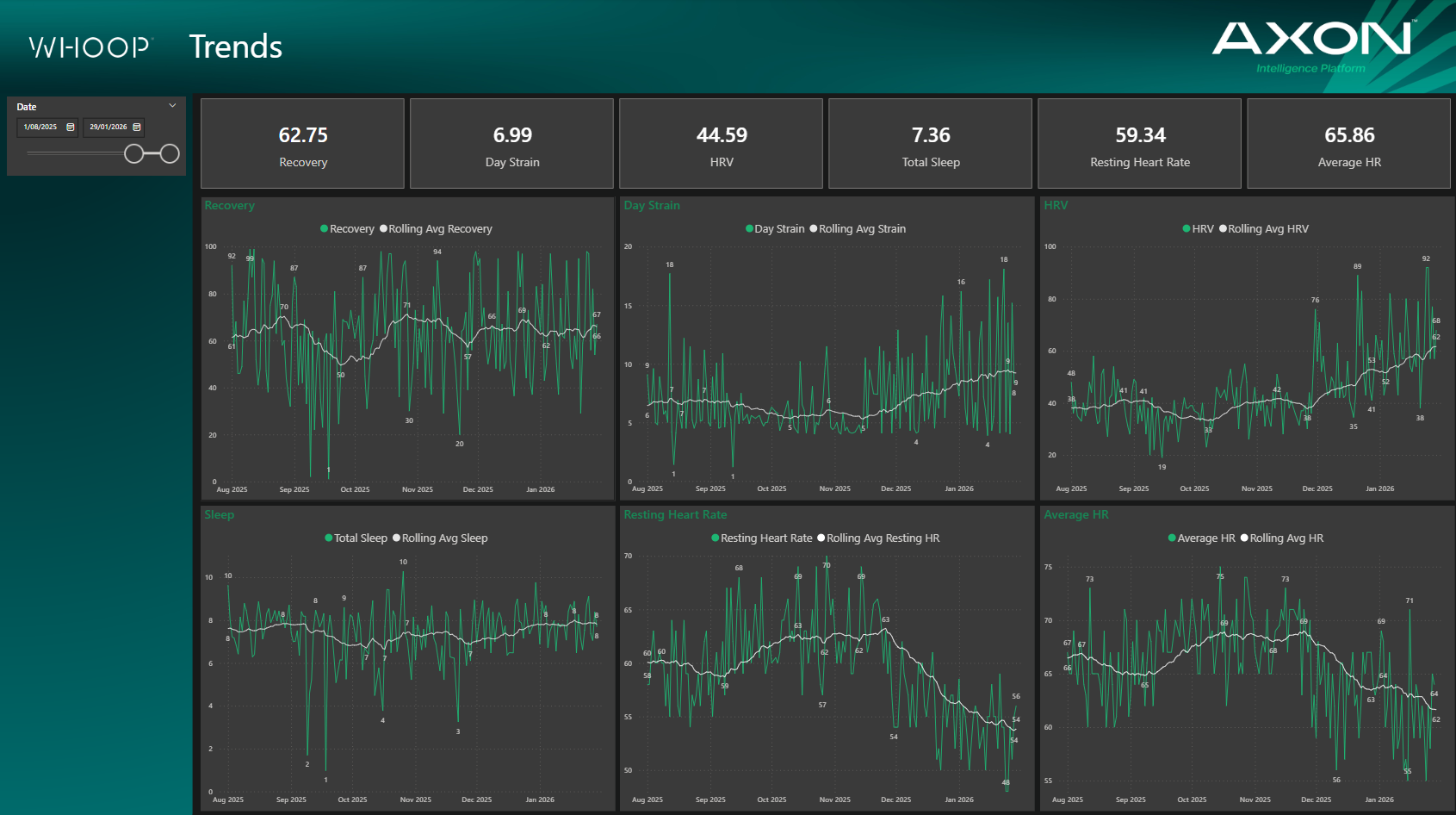Click the left handle of the date range slider
This screenshot has height=815, width=1456.
[x=135, y=152]
